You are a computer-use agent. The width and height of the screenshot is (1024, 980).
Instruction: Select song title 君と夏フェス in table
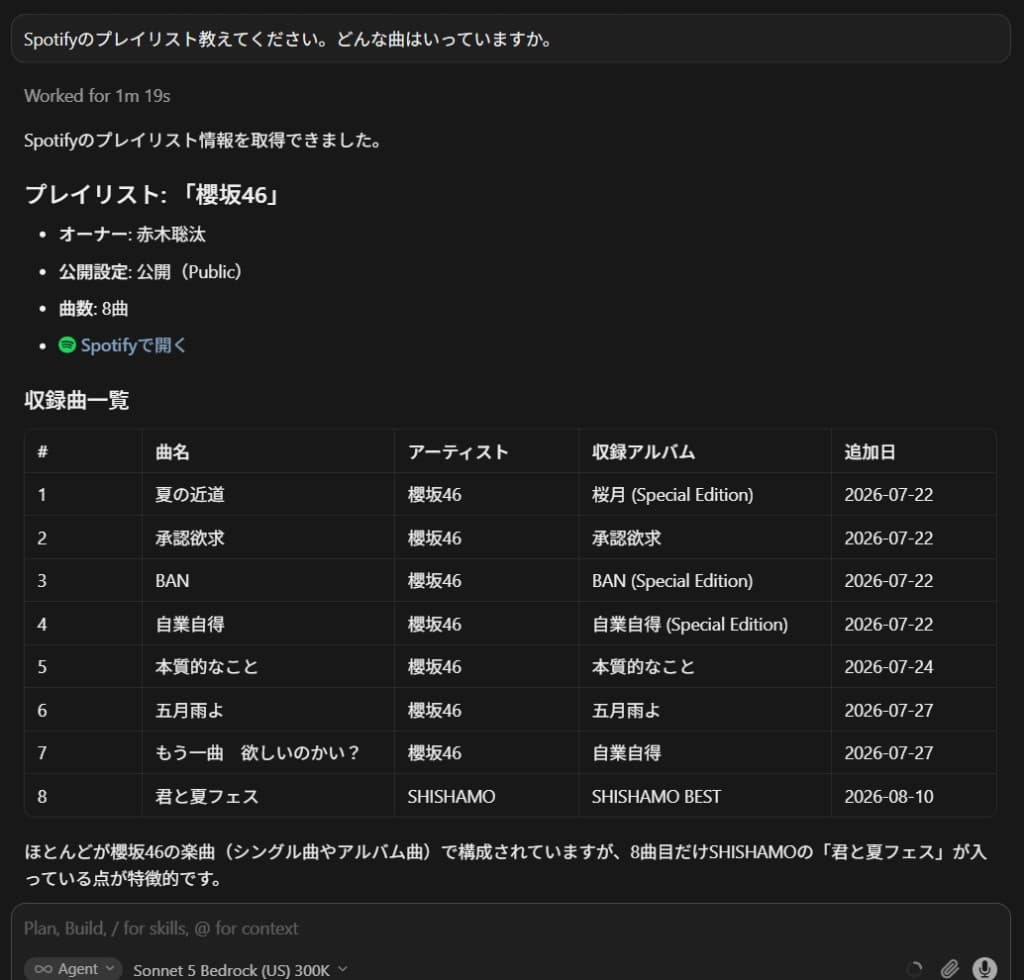[x=207, y=797]
